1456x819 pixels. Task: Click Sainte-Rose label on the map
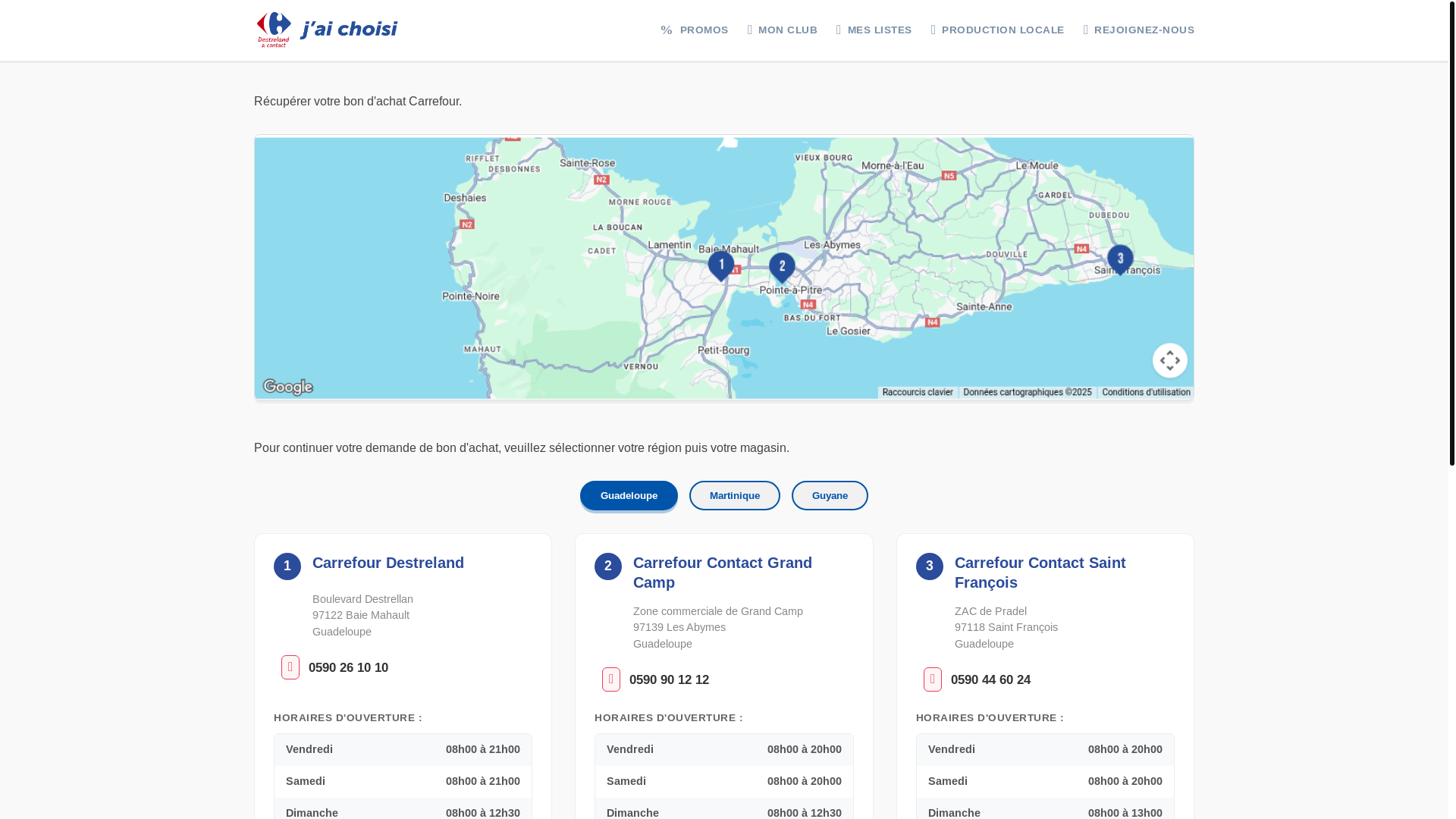click(588, 163)
